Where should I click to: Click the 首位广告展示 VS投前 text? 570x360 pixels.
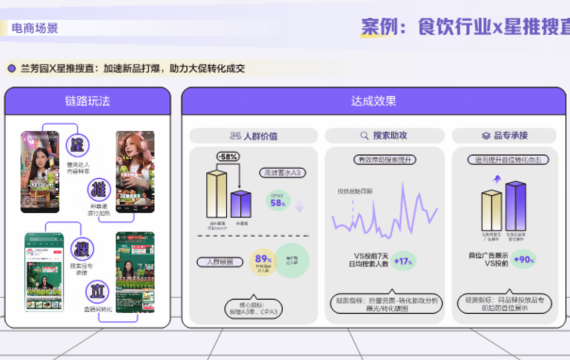click(488, 259)
